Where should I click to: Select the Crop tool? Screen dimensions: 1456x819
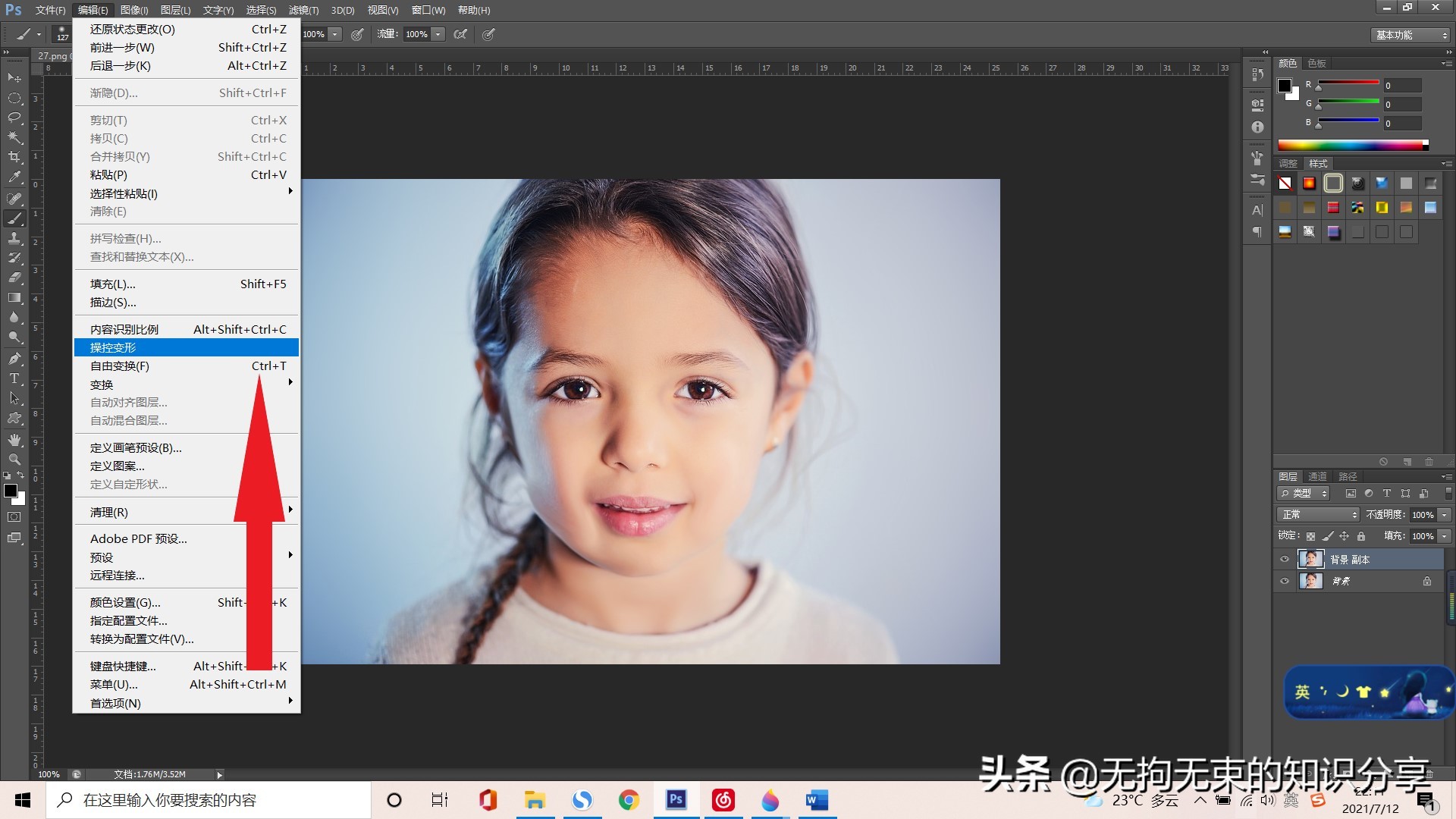(14, 157)
